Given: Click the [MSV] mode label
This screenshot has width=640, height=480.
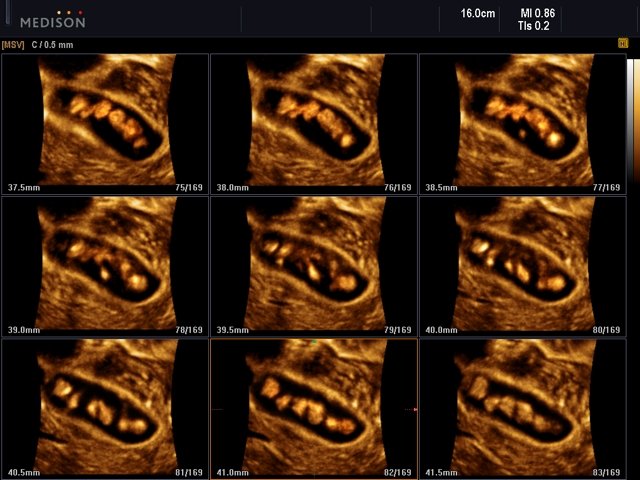Looking at the screenshot, I should point(14,45).
